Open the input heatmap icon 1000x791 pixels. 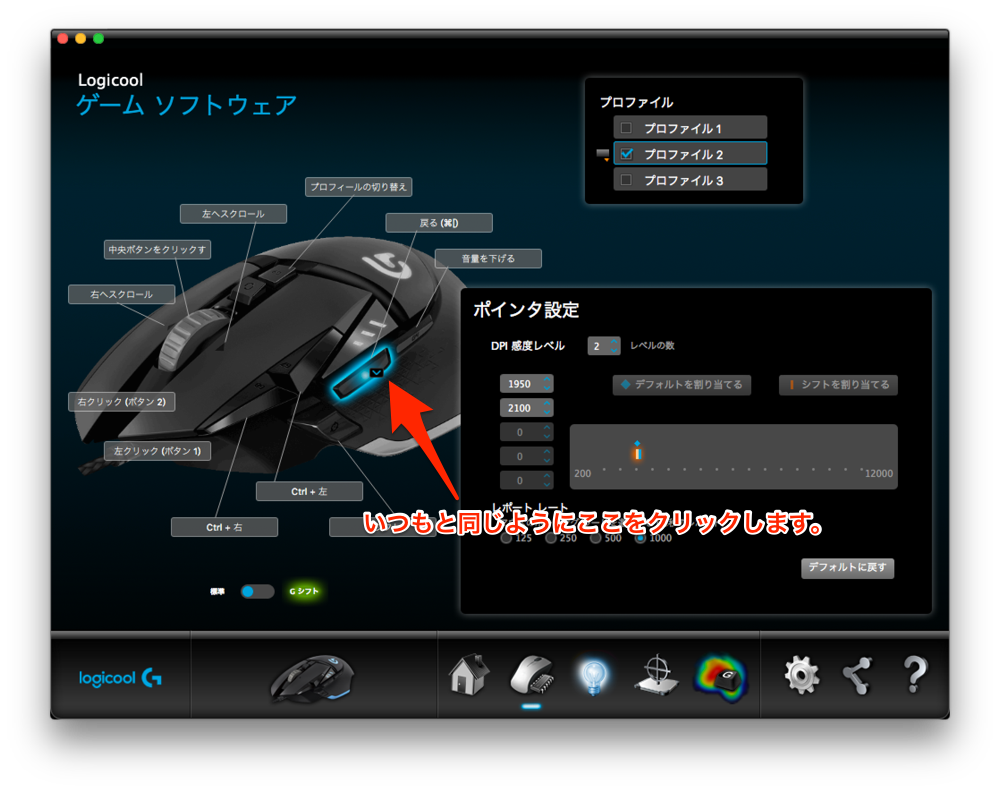[721, 677]
